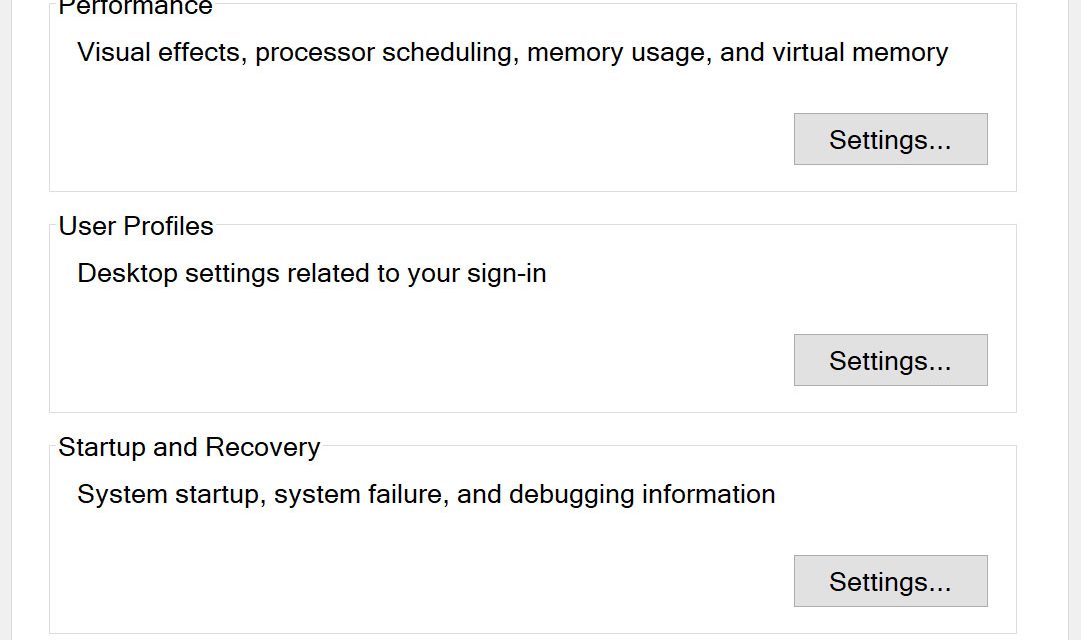
Task: Click the words 'memory usage'
Action: click(615, 52)
